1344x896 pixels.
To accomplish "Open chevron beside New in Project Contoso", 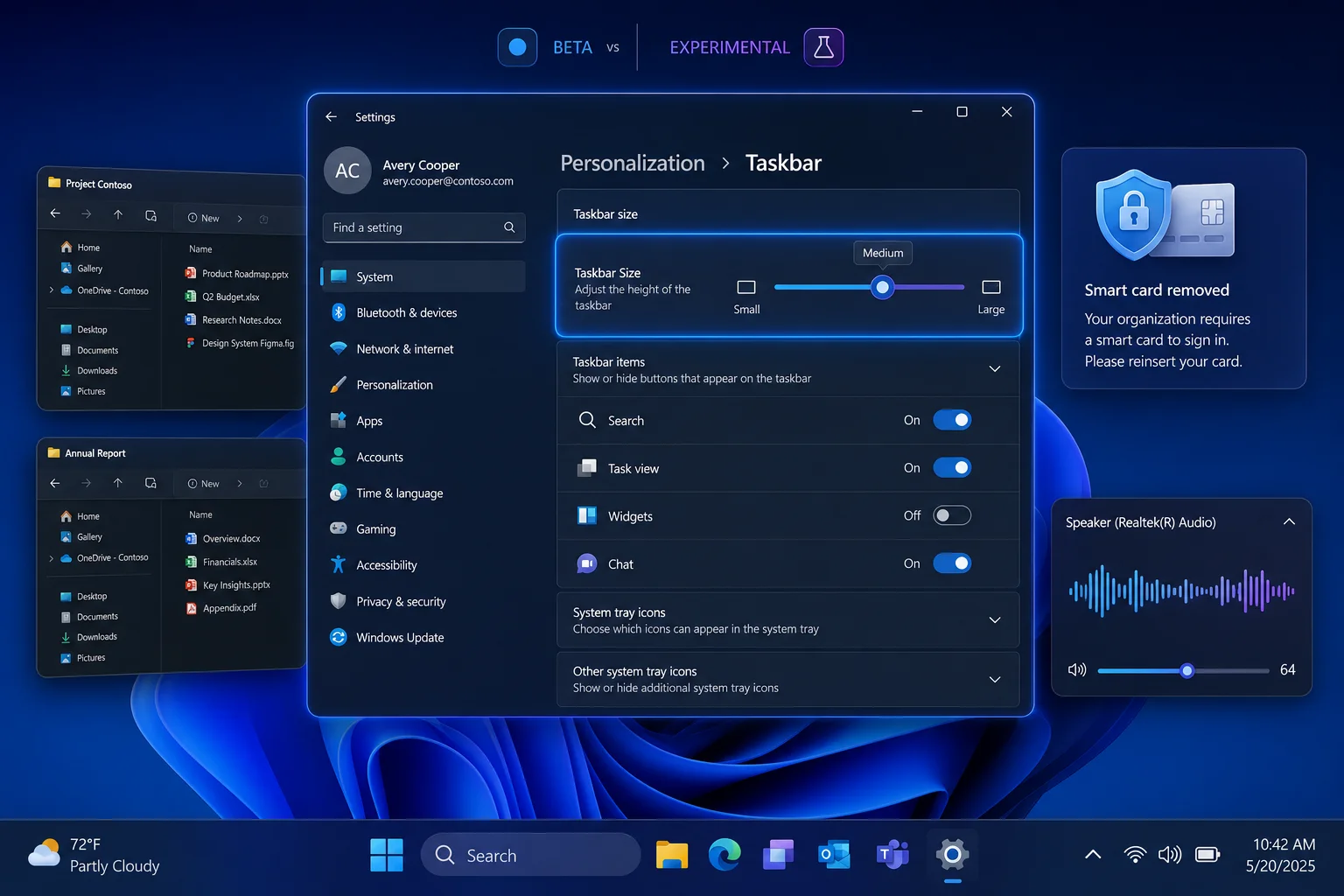I will [240, 219].
